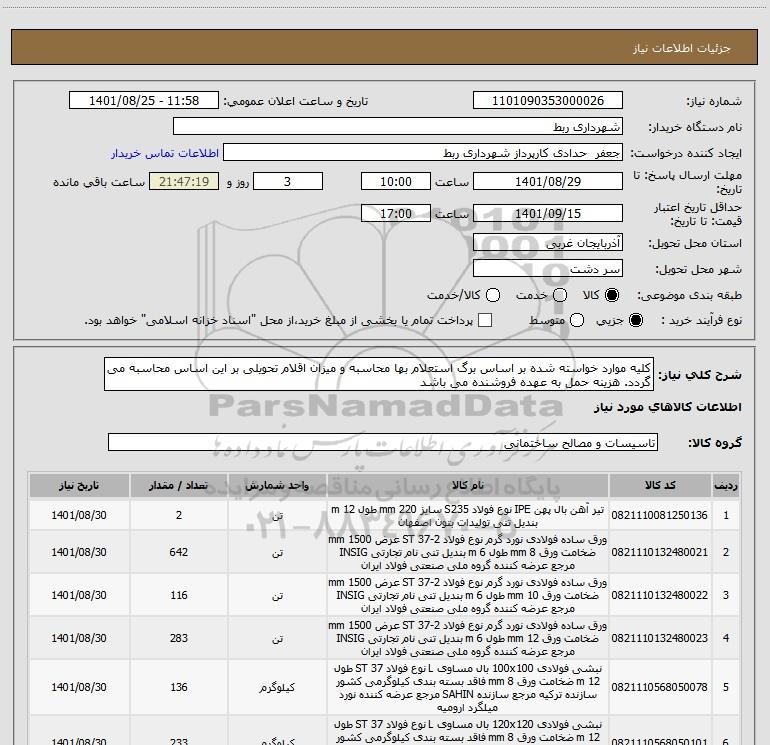This screenshot has height=745, width=770.
Task: Select the متوسط purchase type radio
Action: [577, 320]
